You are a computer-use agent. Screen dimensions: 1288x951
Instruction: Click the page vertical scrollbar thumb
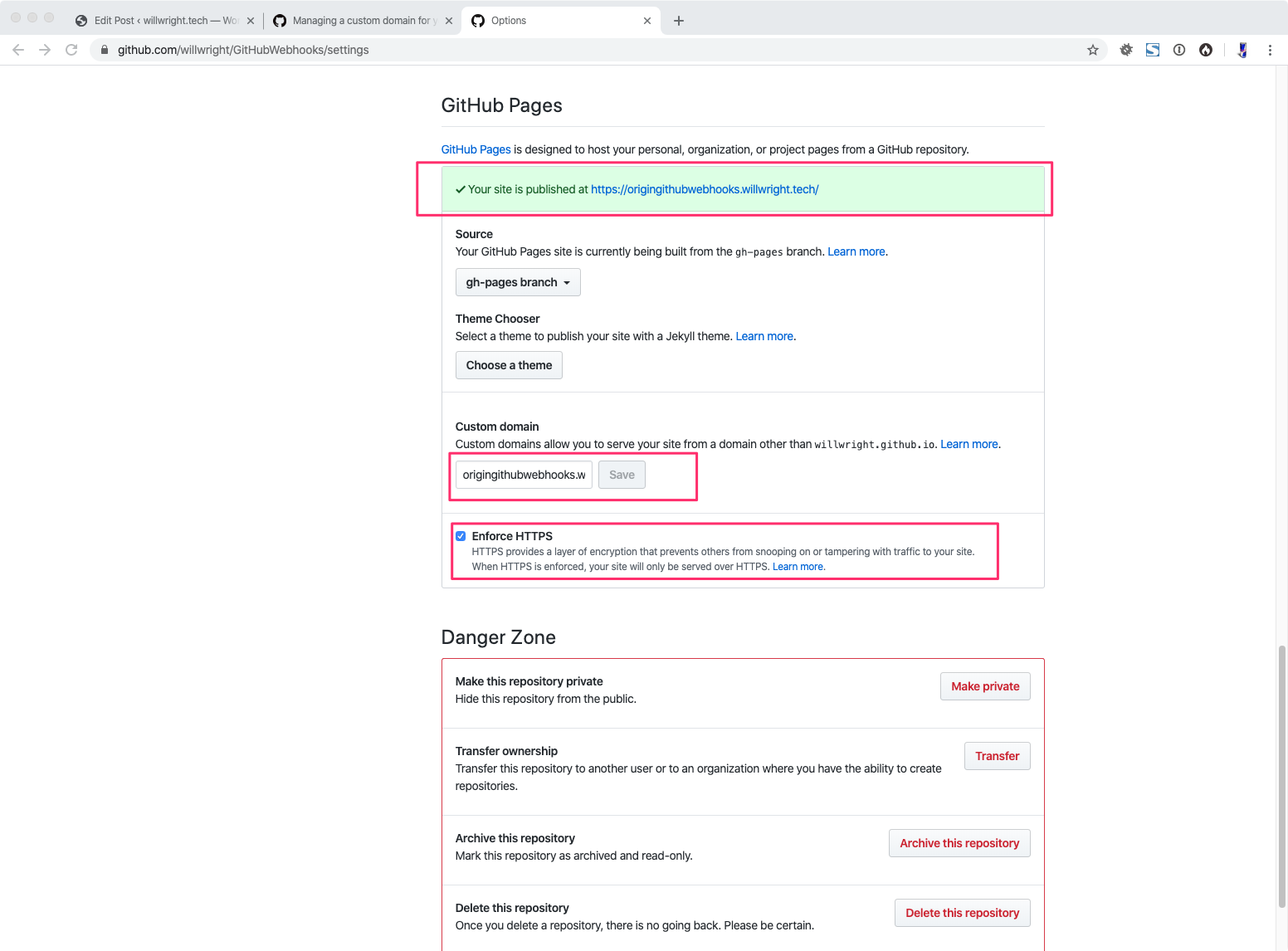1281,776
